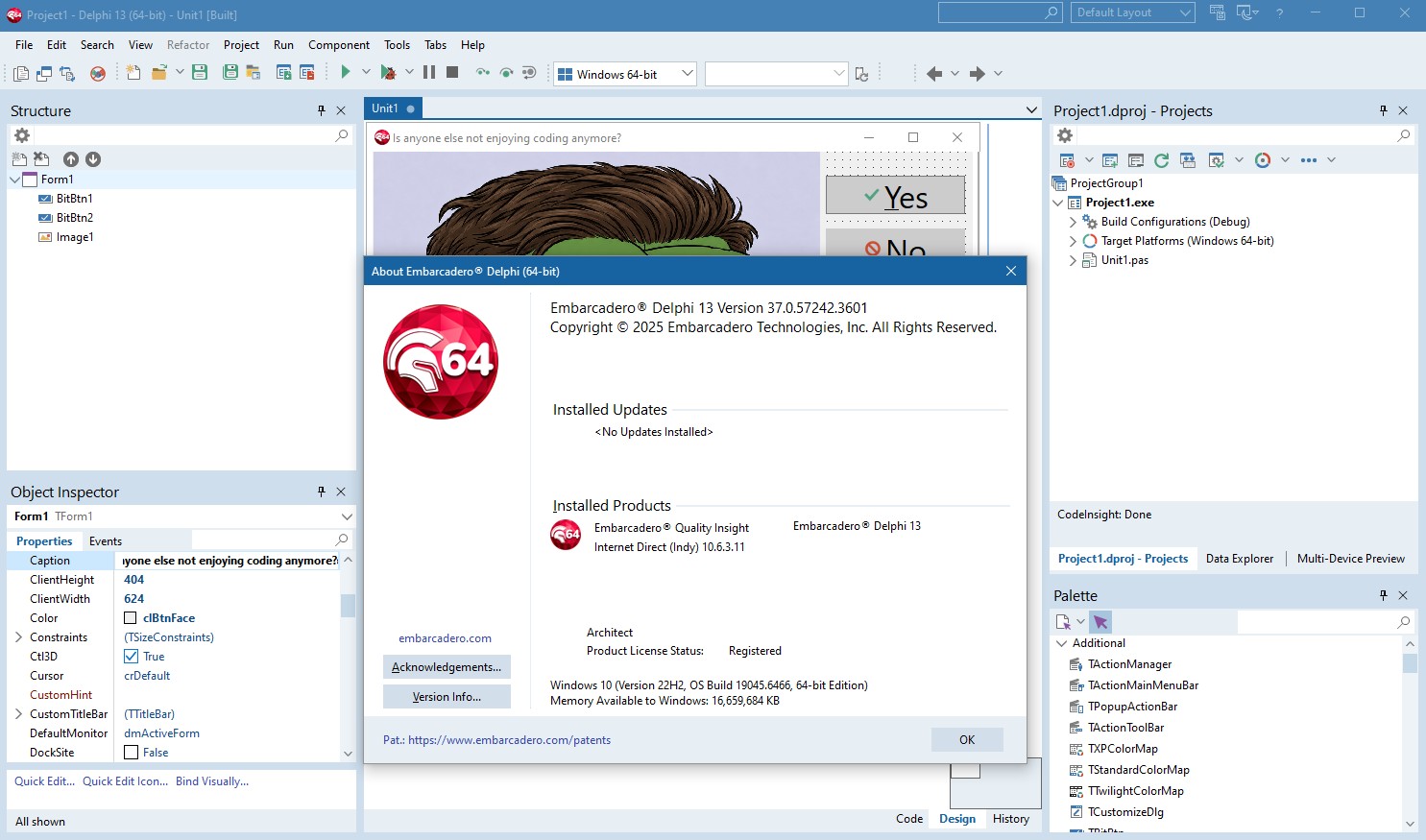Open the Multi-Device Preview tab
The width and height of the screenshot is (1426, 840).
pyautogui.click(x=1351, y=559)
